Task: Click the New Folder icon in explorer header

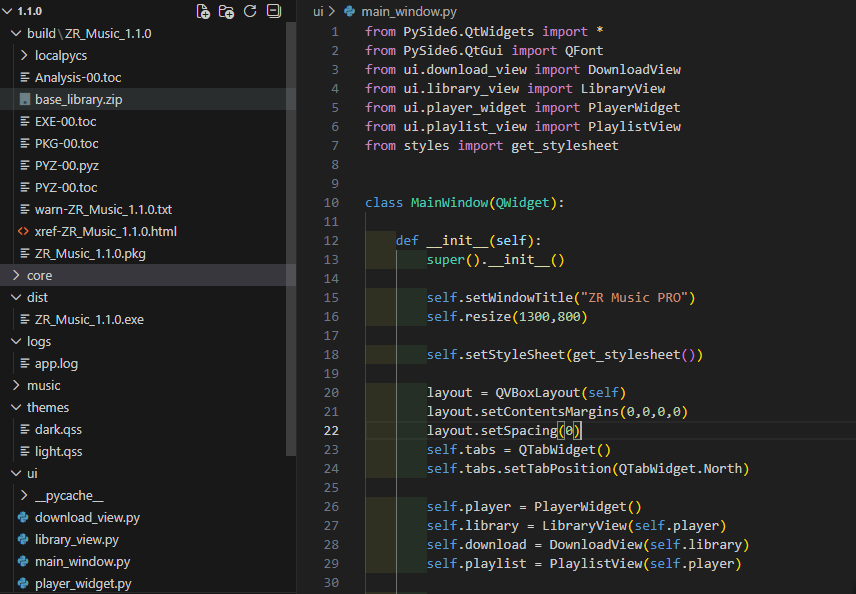Action: point(227,11)
